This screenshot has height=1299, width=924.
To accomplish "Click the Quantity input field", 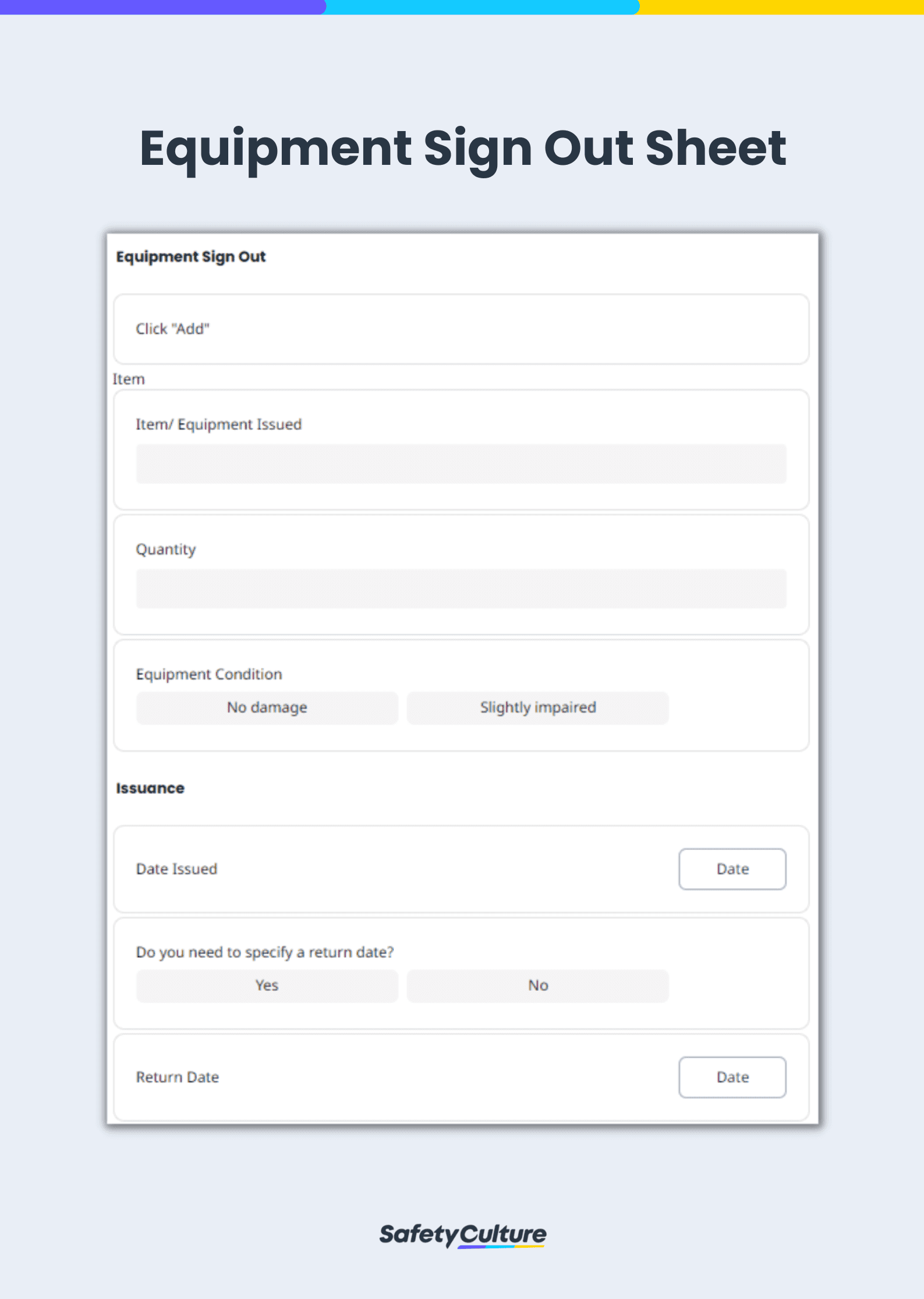I will tap(461, 589).
